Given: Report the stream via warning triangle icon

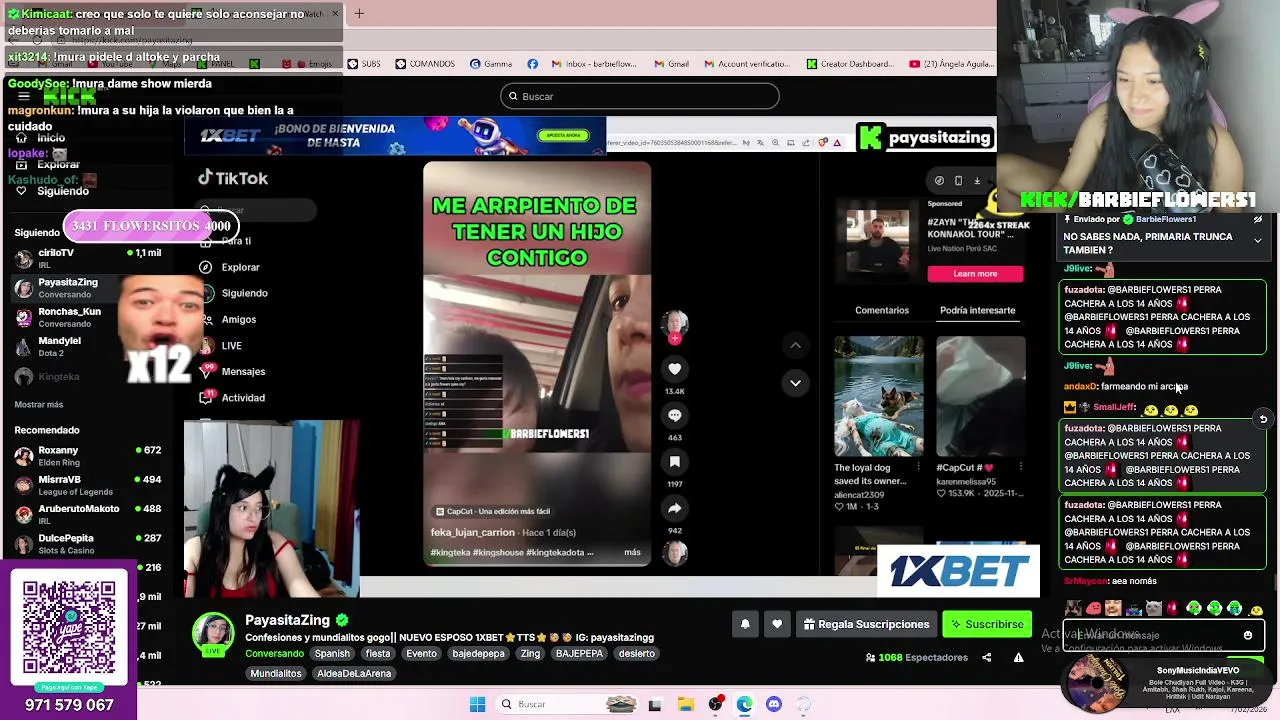Looking at the screenshot, I should pyautogui.click(x=1018, y=657).
